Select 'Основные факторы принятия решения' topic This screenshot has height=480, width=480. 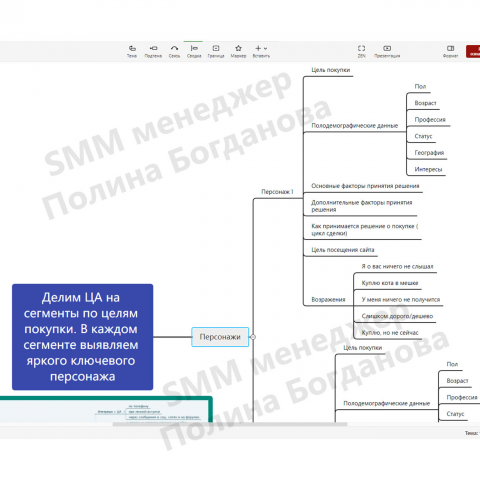(365, 186)
